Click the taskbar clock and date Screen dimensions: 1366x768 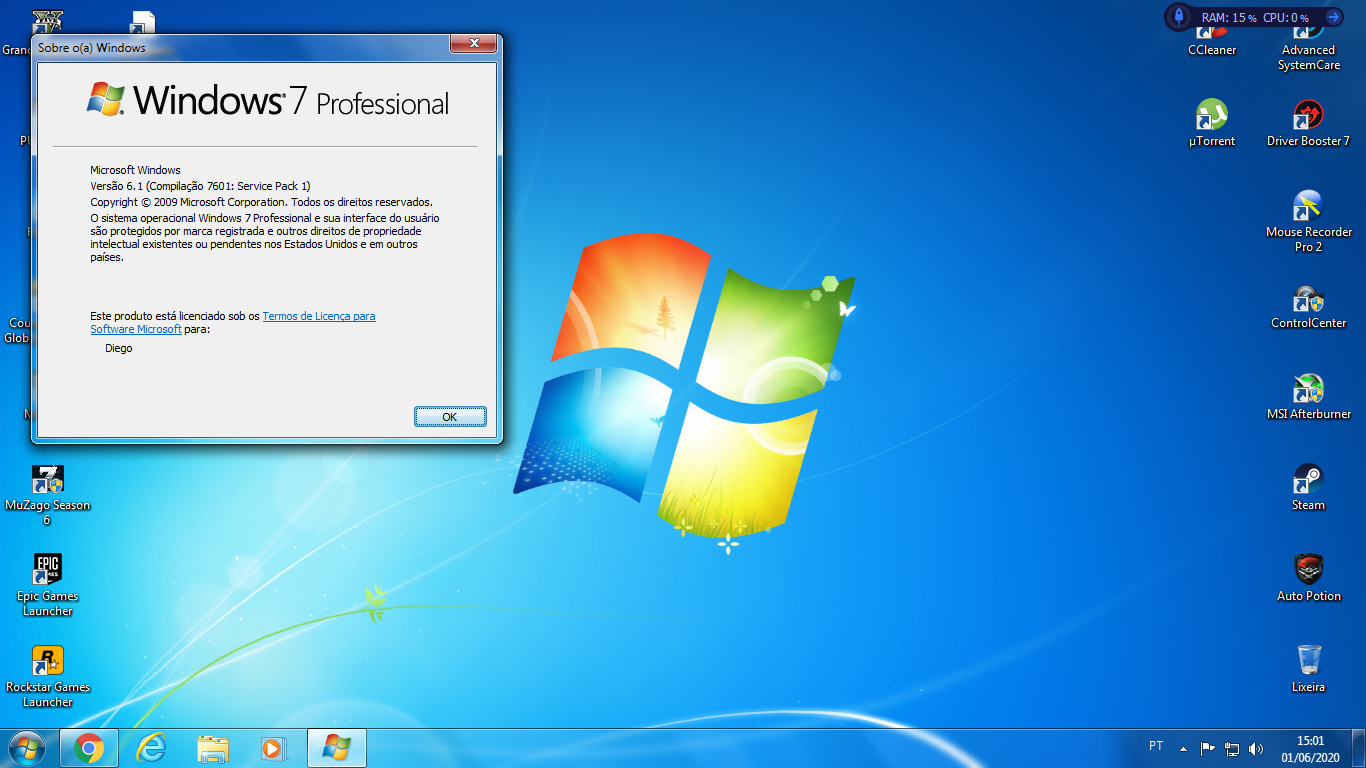[x=1310, y=748]
